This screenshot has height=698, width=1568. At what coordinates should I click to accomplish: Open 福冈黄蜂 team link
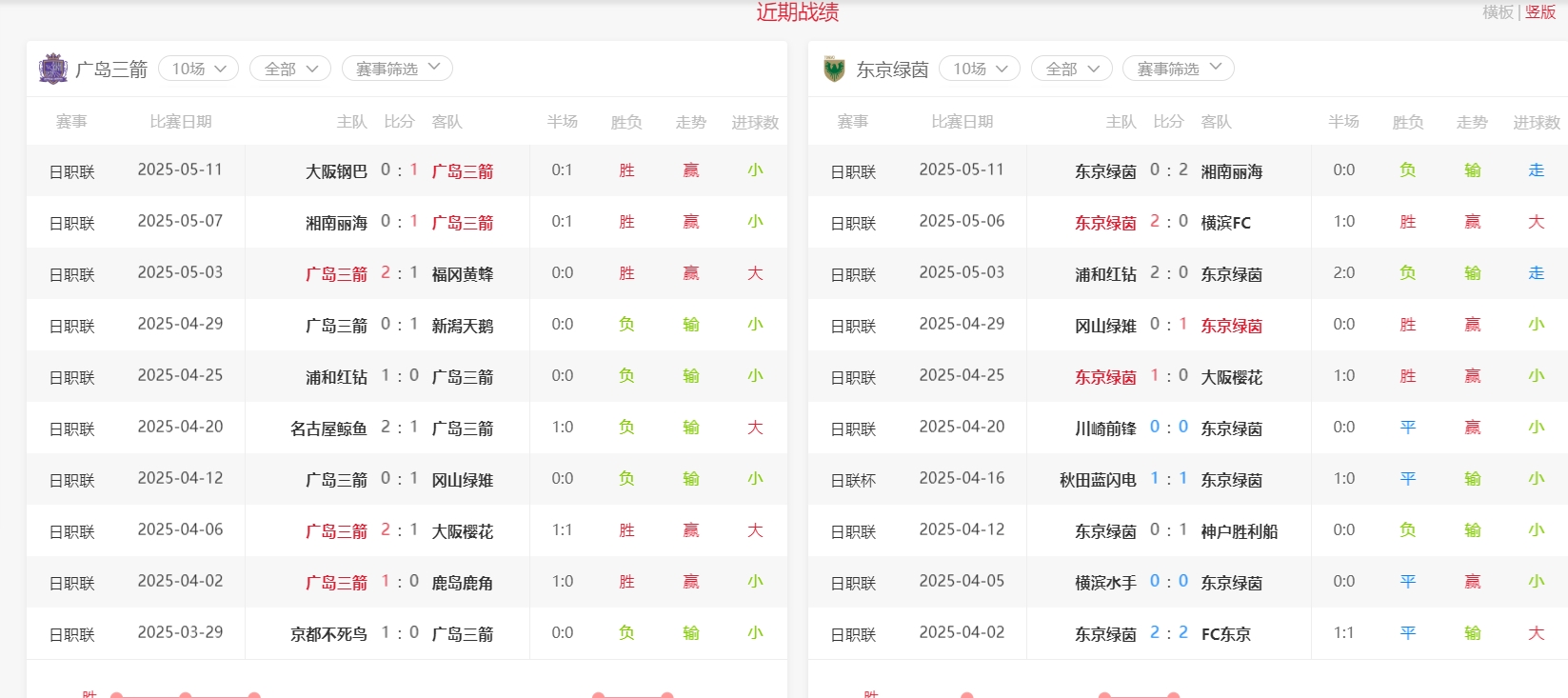[x=463, y=274]
